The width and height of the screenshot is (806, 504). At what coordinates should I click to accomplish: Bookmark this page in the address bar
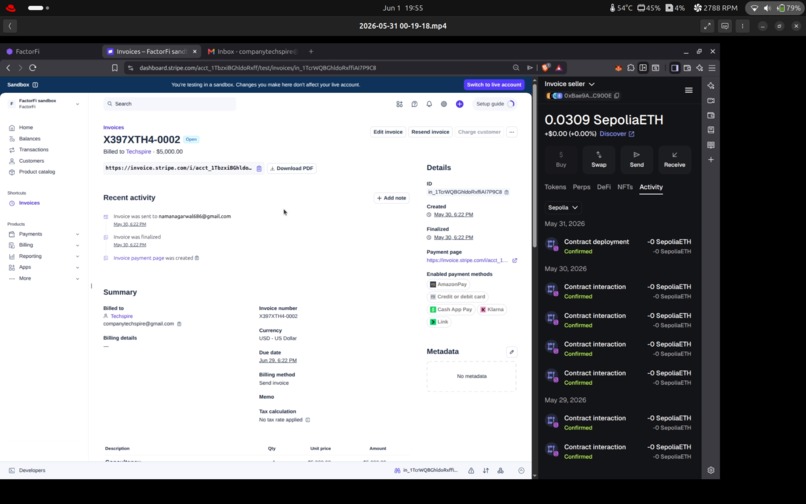coord(115,67)
